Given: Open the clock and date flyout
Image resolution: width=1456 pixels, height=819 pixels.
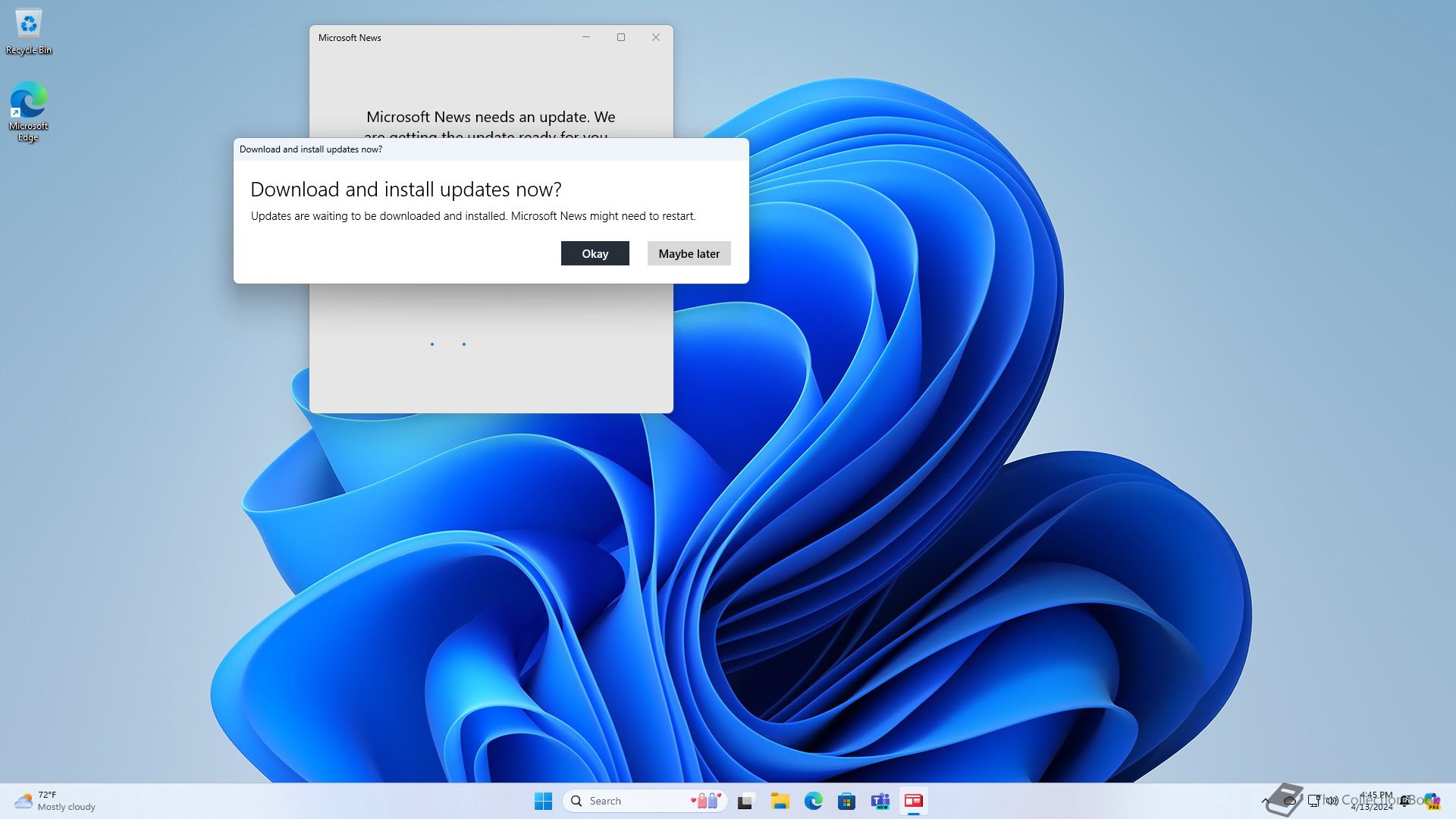Looking at the screenshot, I should click(1372, 801).
